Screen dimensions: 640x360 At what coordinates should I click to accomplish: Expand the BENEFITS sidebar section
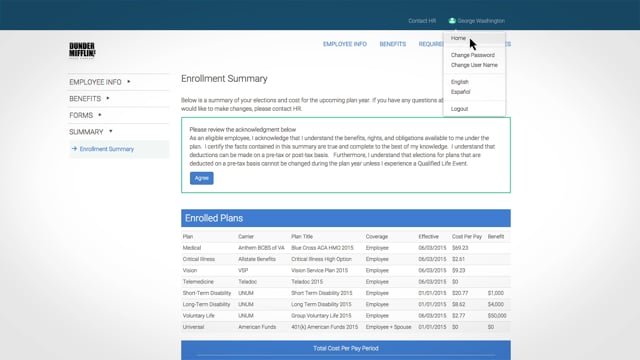(x=89, y=99)
